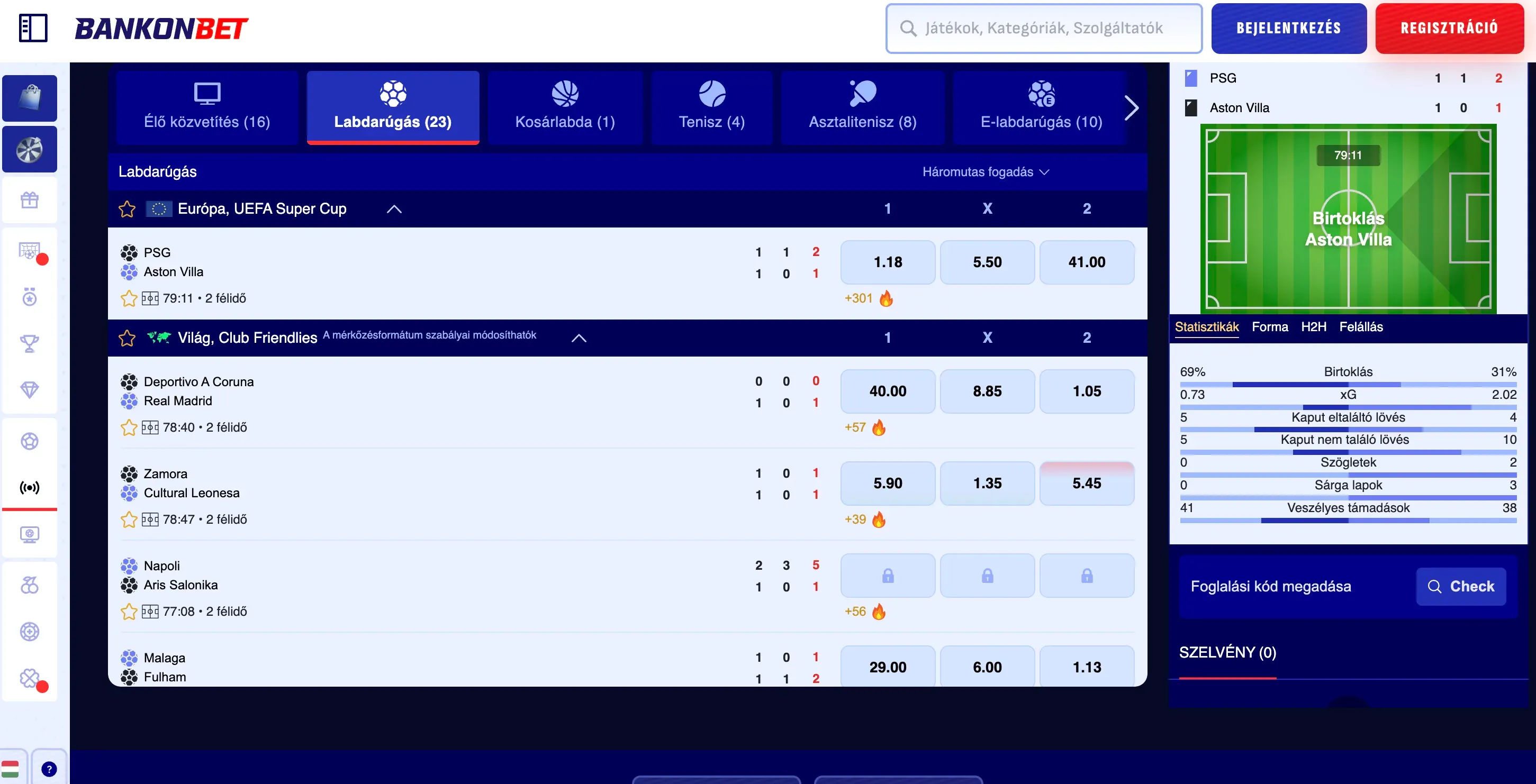1536x784 pixels.
Task: Open the monitor e-sports sidebar icon
Action: 29,534
